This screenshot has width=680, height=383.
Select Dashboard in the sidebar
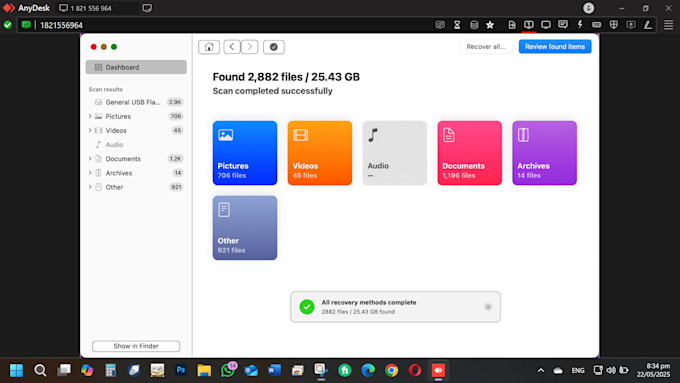point(136,67)
